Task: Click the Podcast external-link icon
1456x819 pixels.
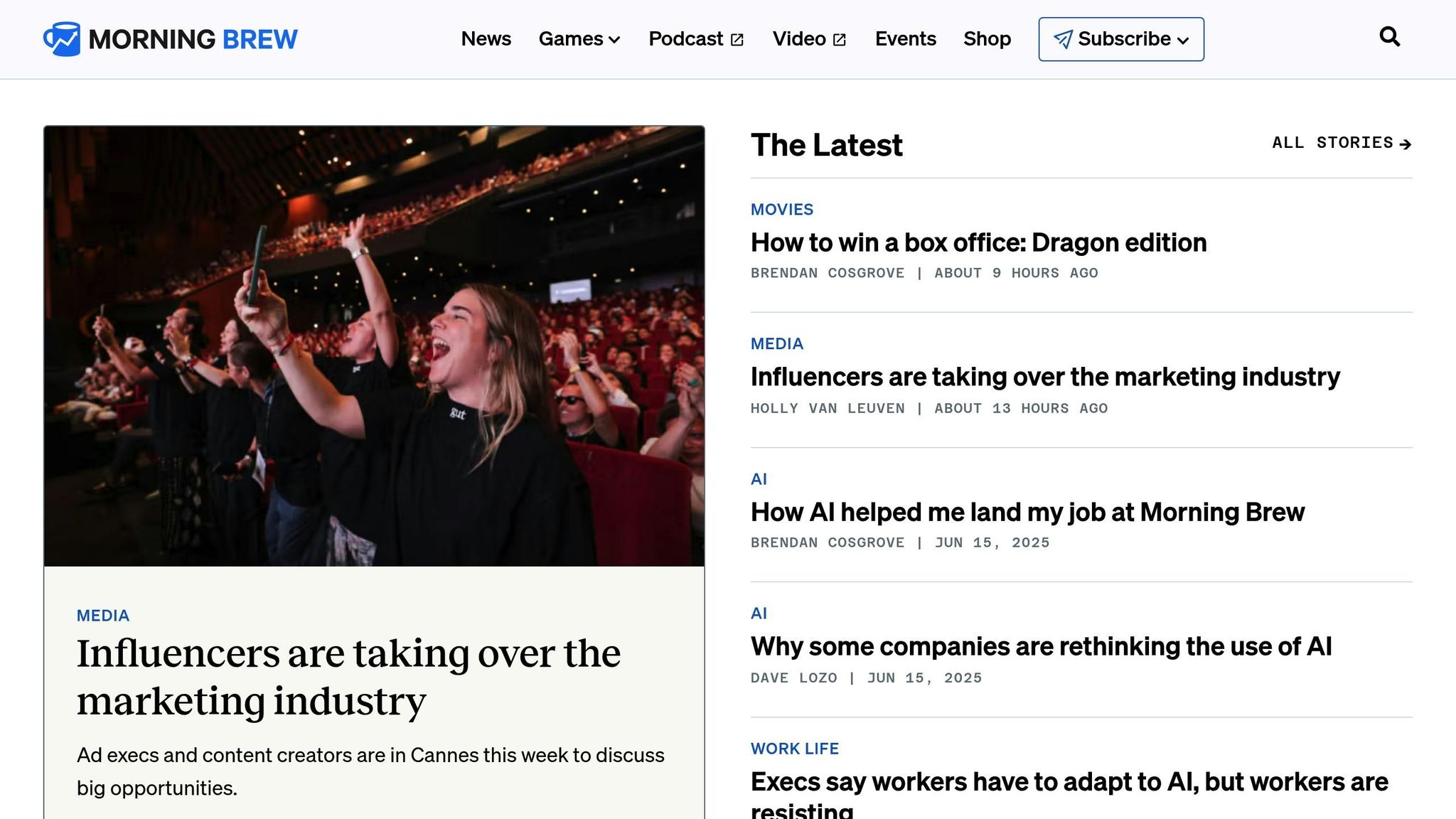Action: [x=737, y=40]
